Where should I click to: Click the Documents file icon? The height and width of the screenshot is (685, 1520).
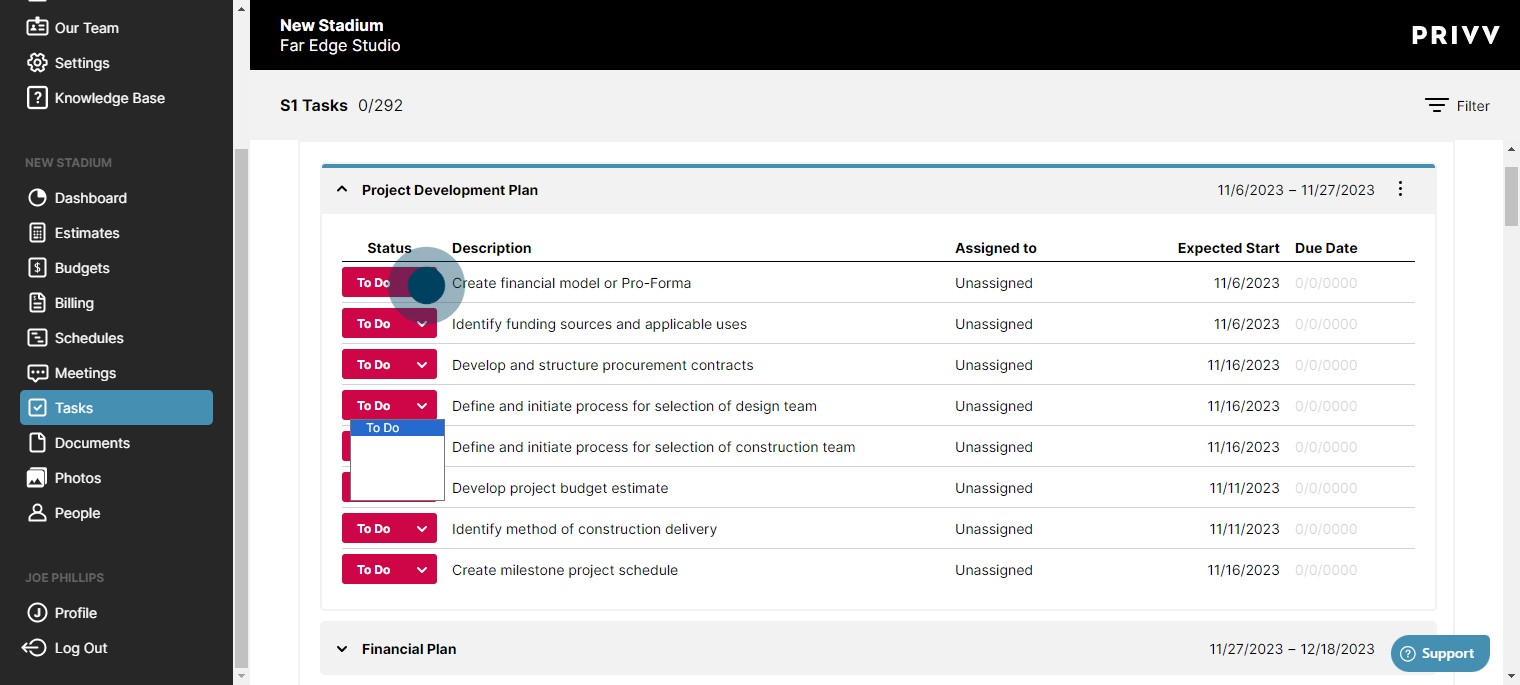pyautogui.click(x=37, y=443)
